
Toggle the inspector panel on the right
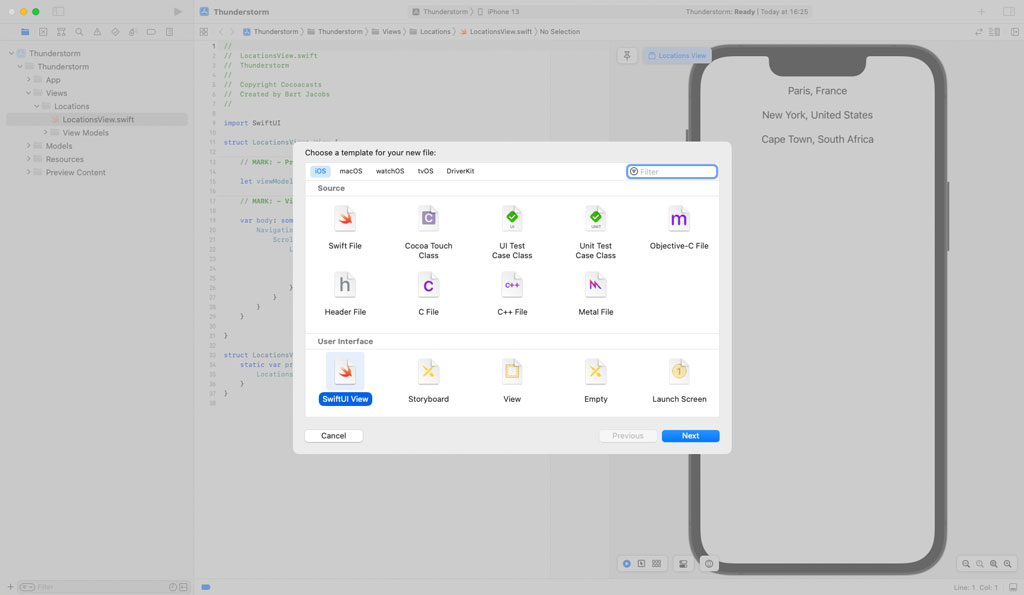click(x=1008, y=12)
